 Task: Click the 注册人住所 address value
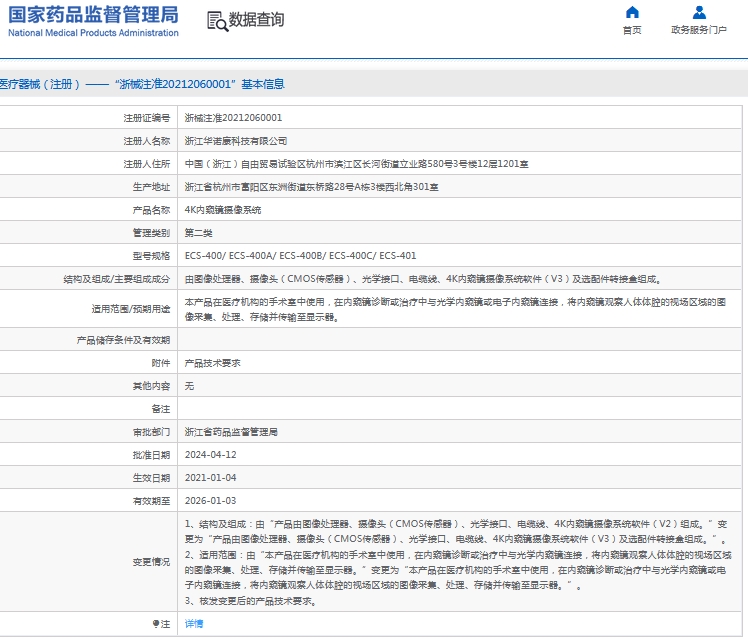[x=356, y=164]
